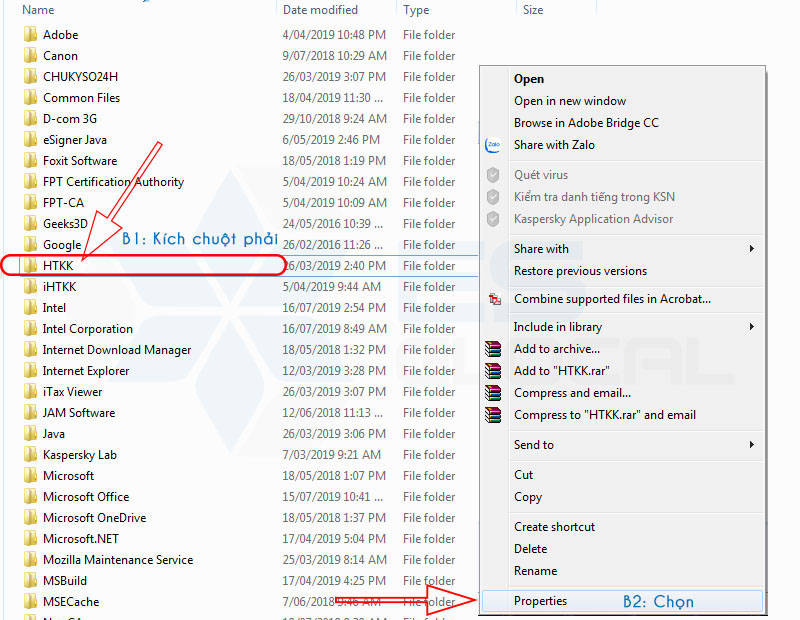Sort files by the Name column header
The width and height of the screenshot is (800, 620).
pyautogui.click(x=38, y=10)
